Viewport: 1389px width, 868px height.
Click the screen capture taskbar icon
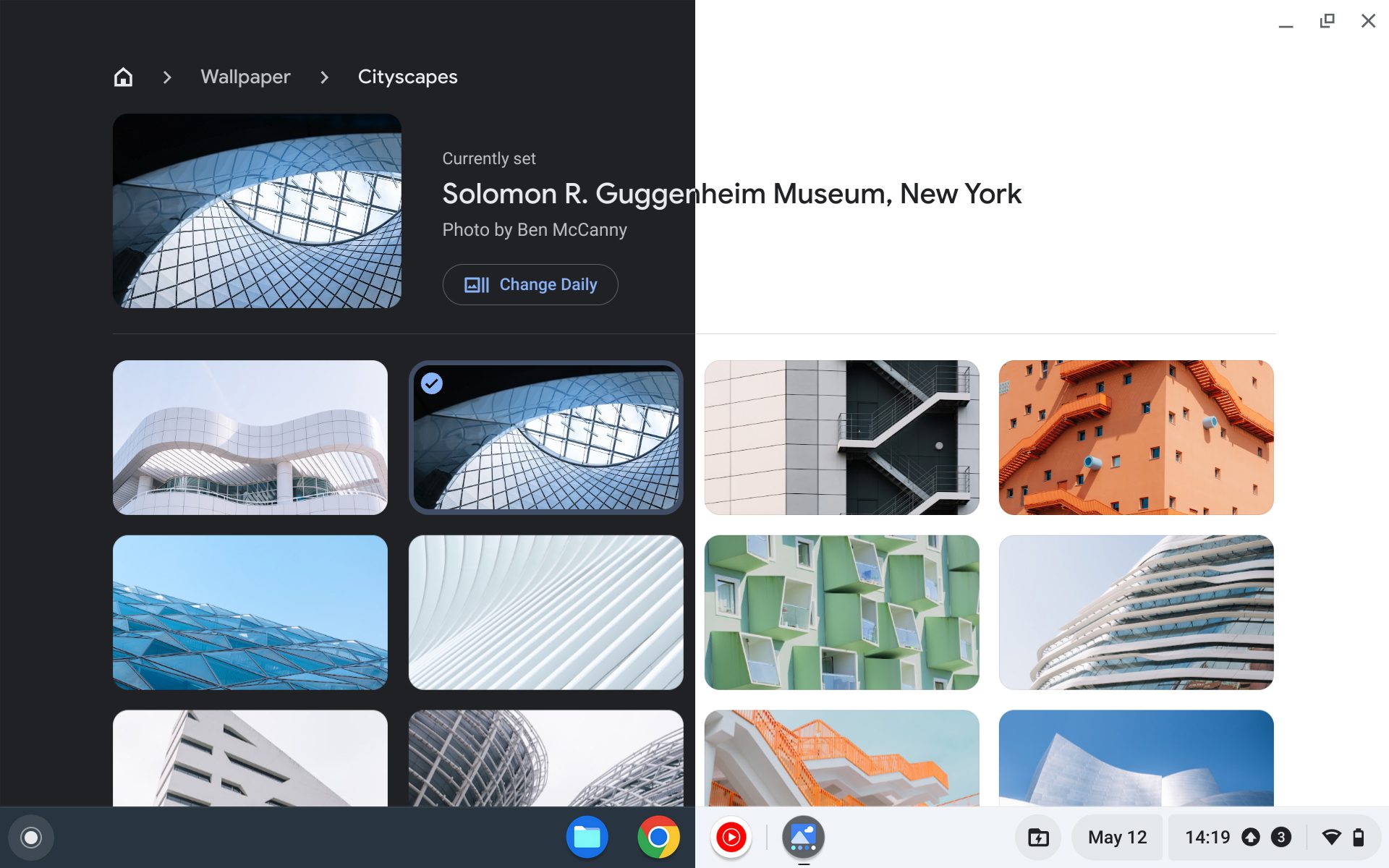(1037, 838)
